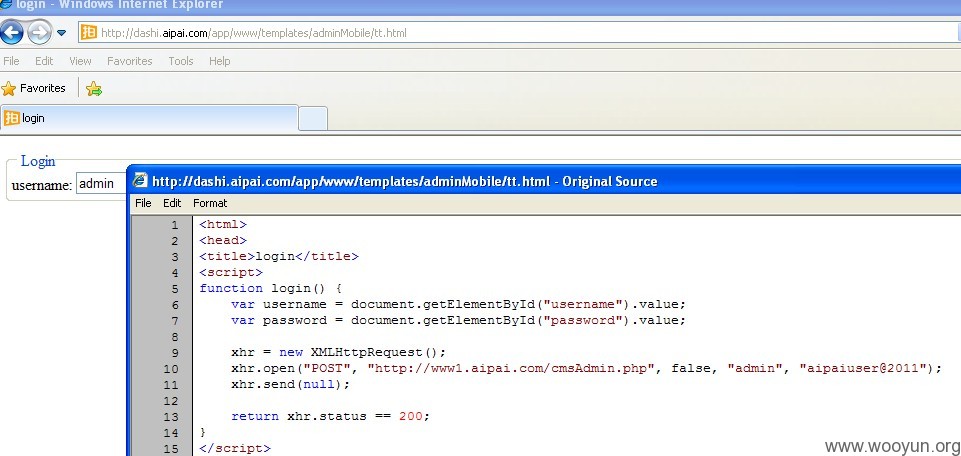
Task: Open Edit menu in Original Source window
Action: point(172,203)
